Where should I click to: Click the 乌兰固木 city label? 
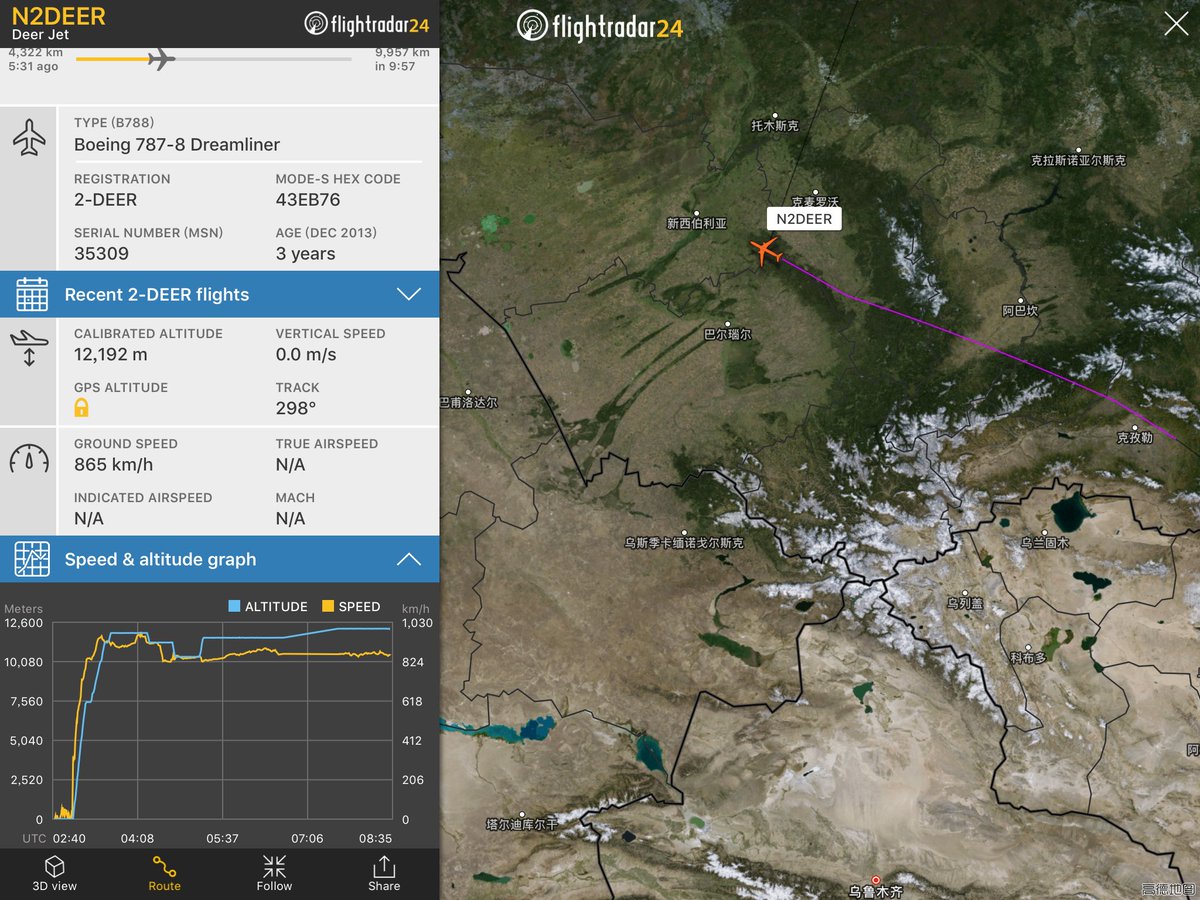[1045, 543]
